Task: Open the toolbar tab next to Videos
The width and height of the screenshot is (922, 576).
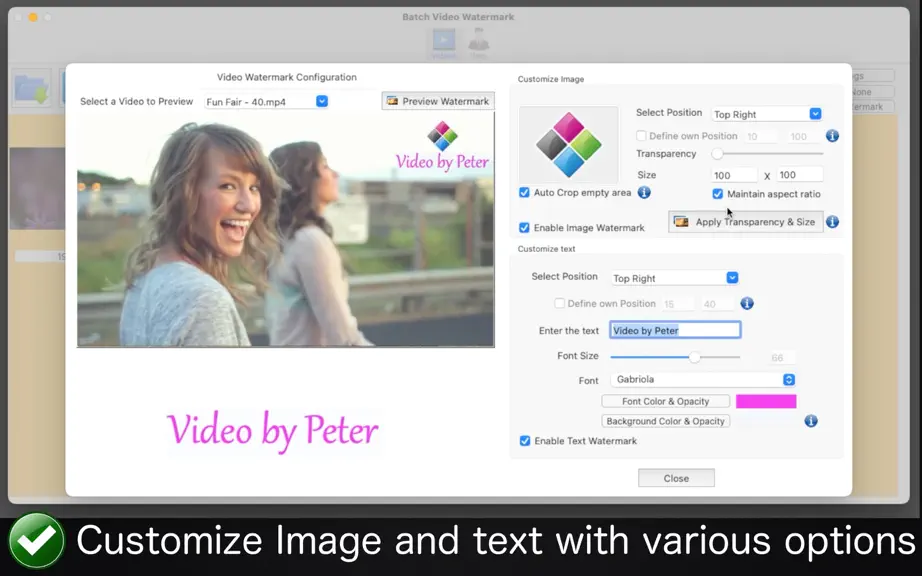Action: (479, 43)
